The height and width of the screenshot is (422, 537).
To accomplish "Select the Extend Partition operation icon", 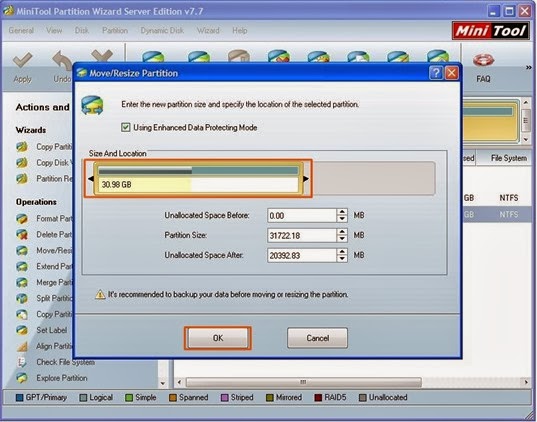I will click(x=22, y=266).
